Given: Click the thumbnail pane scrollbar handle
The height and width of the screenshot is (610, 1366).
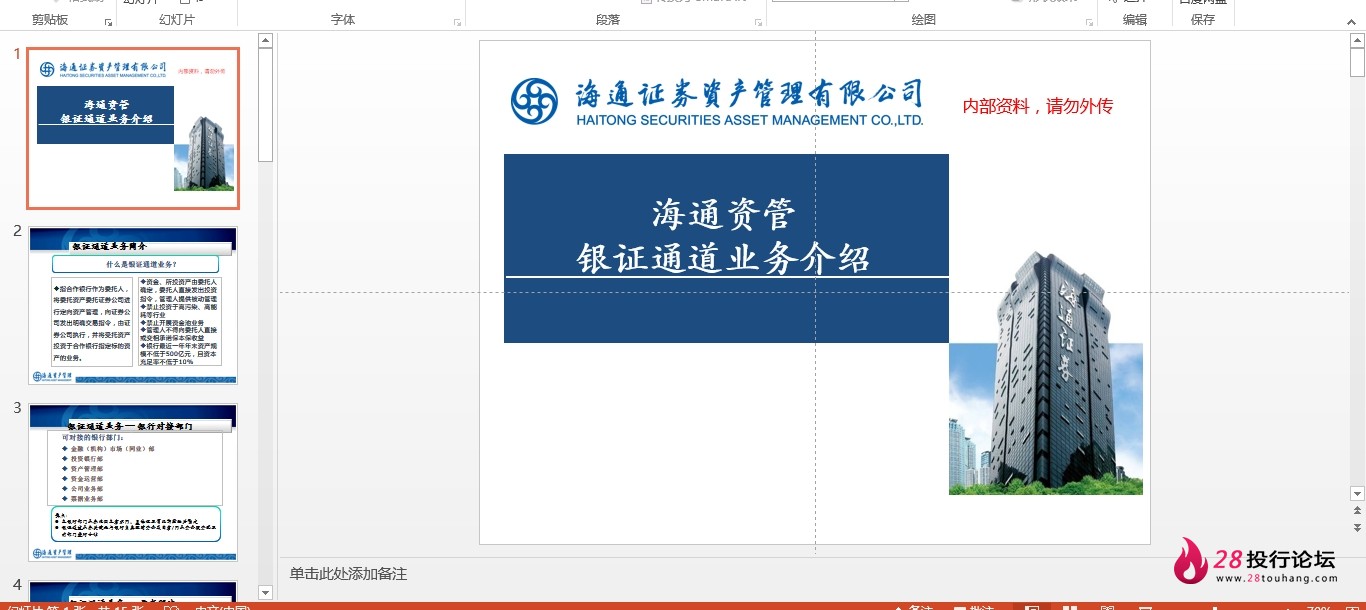Looking at the screenshot, I should (265, 105).
